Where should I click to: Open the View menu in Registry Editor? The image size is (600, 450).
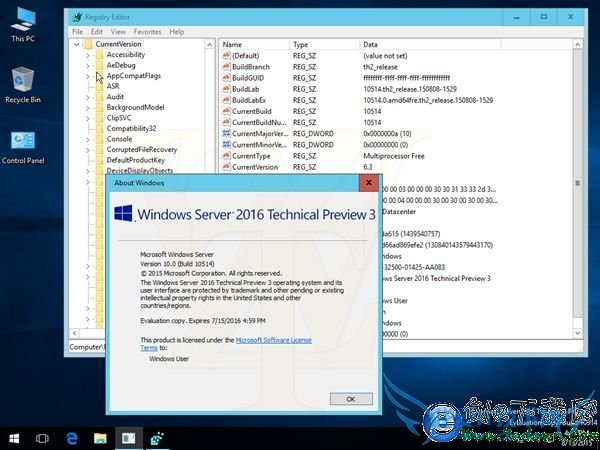118,32
